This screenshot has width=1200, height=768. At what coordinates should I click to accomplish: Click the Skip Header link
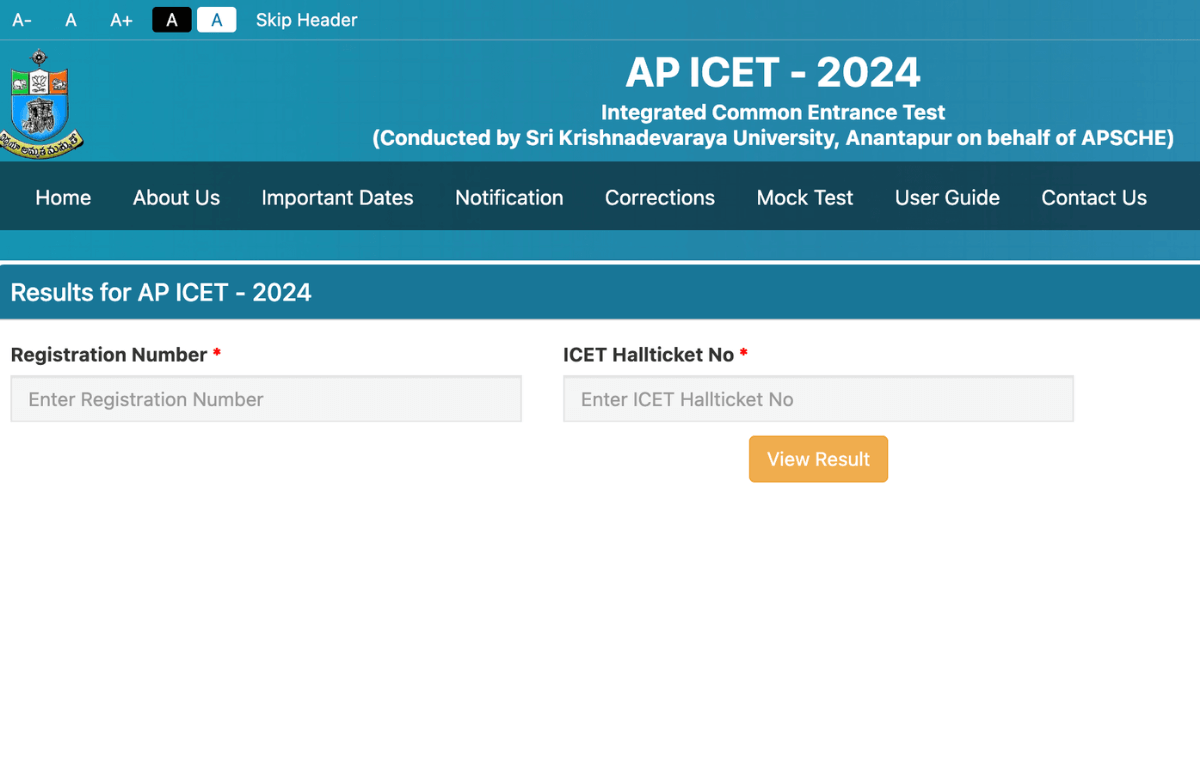point(306,20)
